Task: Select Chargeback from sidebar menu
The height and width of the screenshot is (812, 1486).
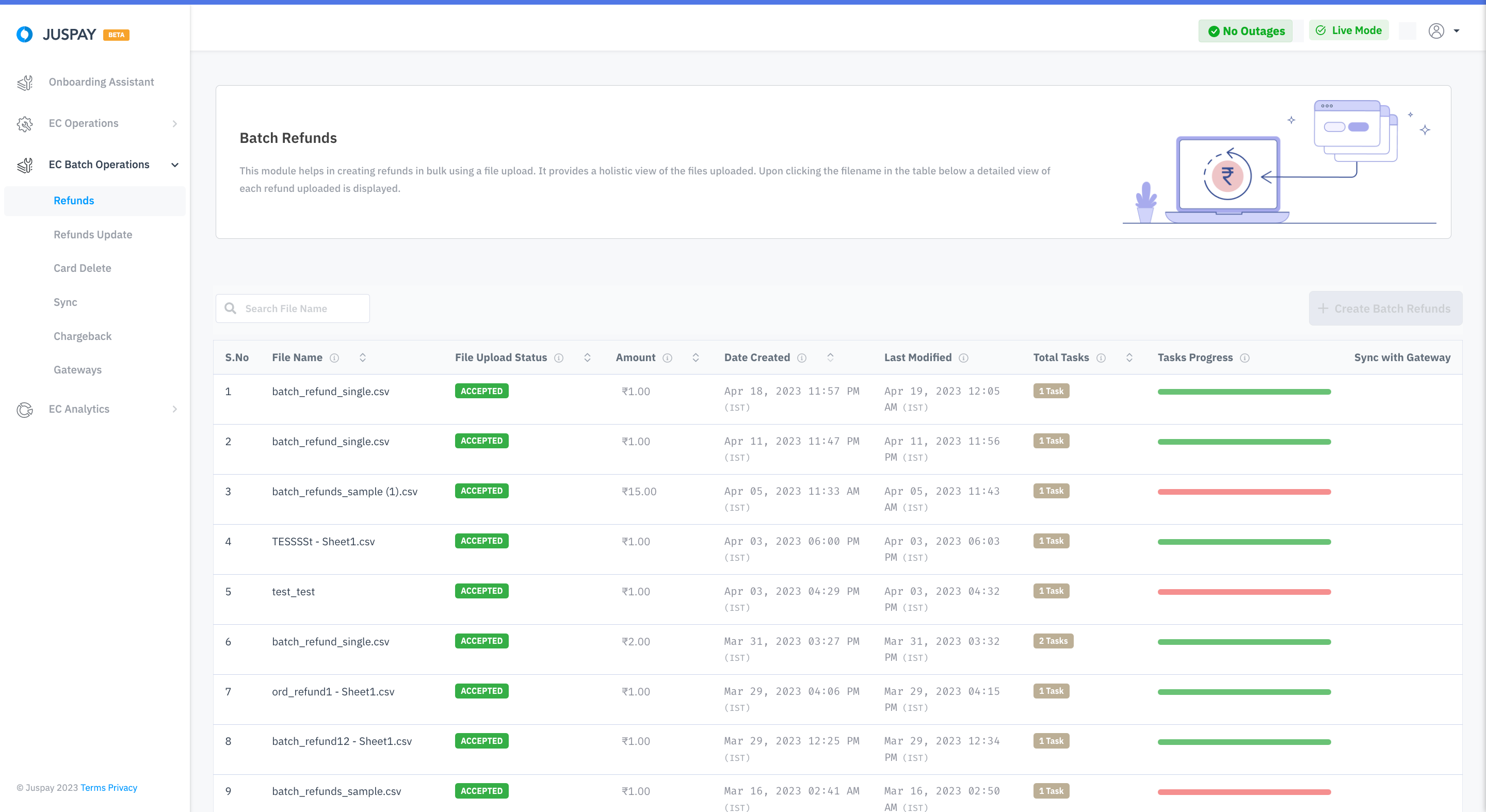Action: tap(83, 336)
